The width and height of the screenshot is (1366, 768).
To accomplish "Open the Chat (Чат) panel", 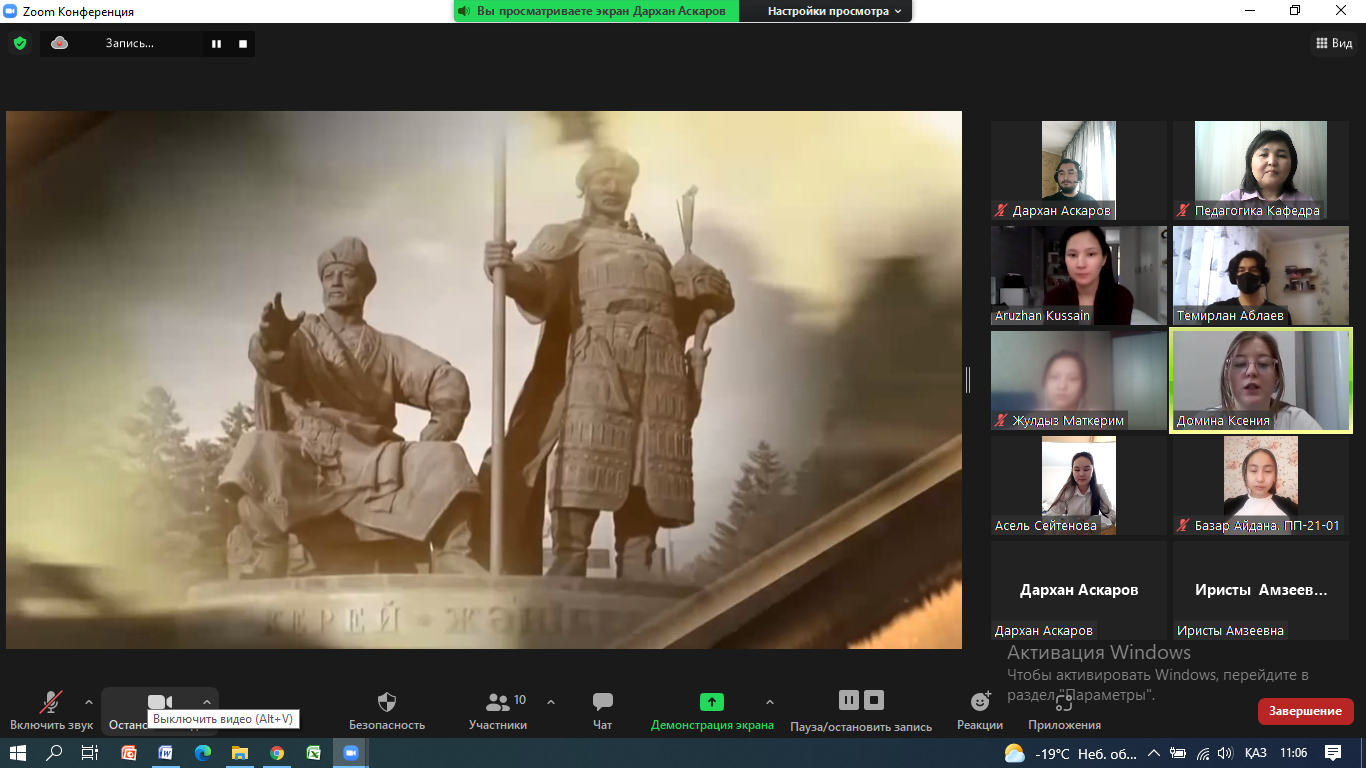I will pos(602,703).
